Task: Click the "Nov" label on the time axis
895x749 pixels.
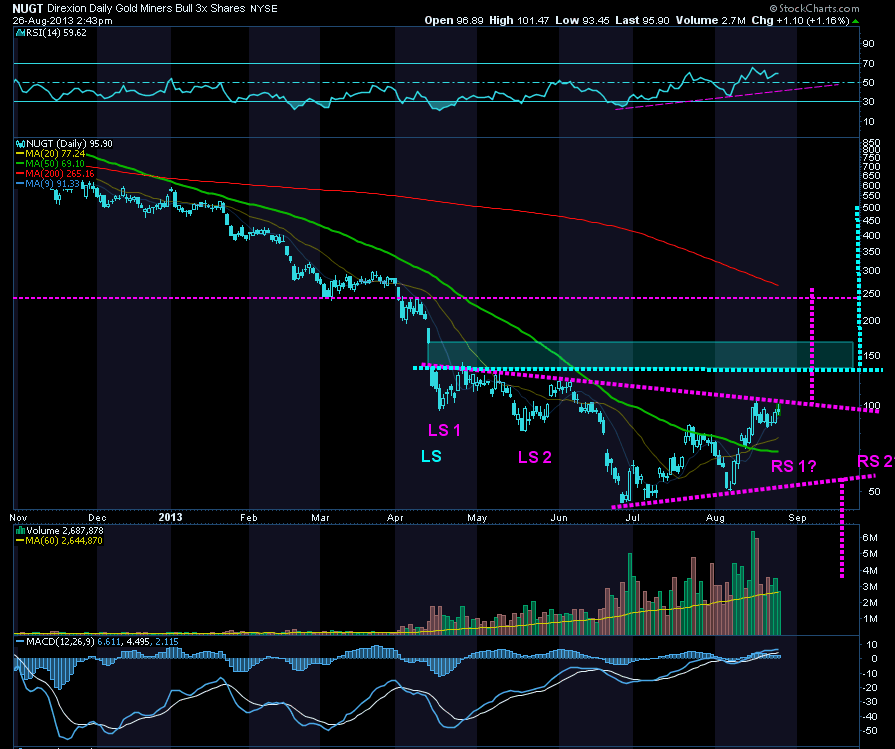Action: pyautogui.click(x=19, y=518)
